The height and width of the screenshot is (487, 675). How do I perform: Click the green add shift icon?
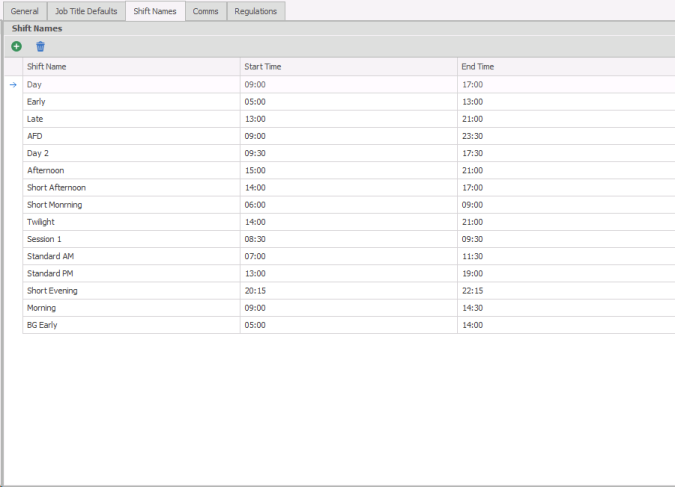(17, 47)
